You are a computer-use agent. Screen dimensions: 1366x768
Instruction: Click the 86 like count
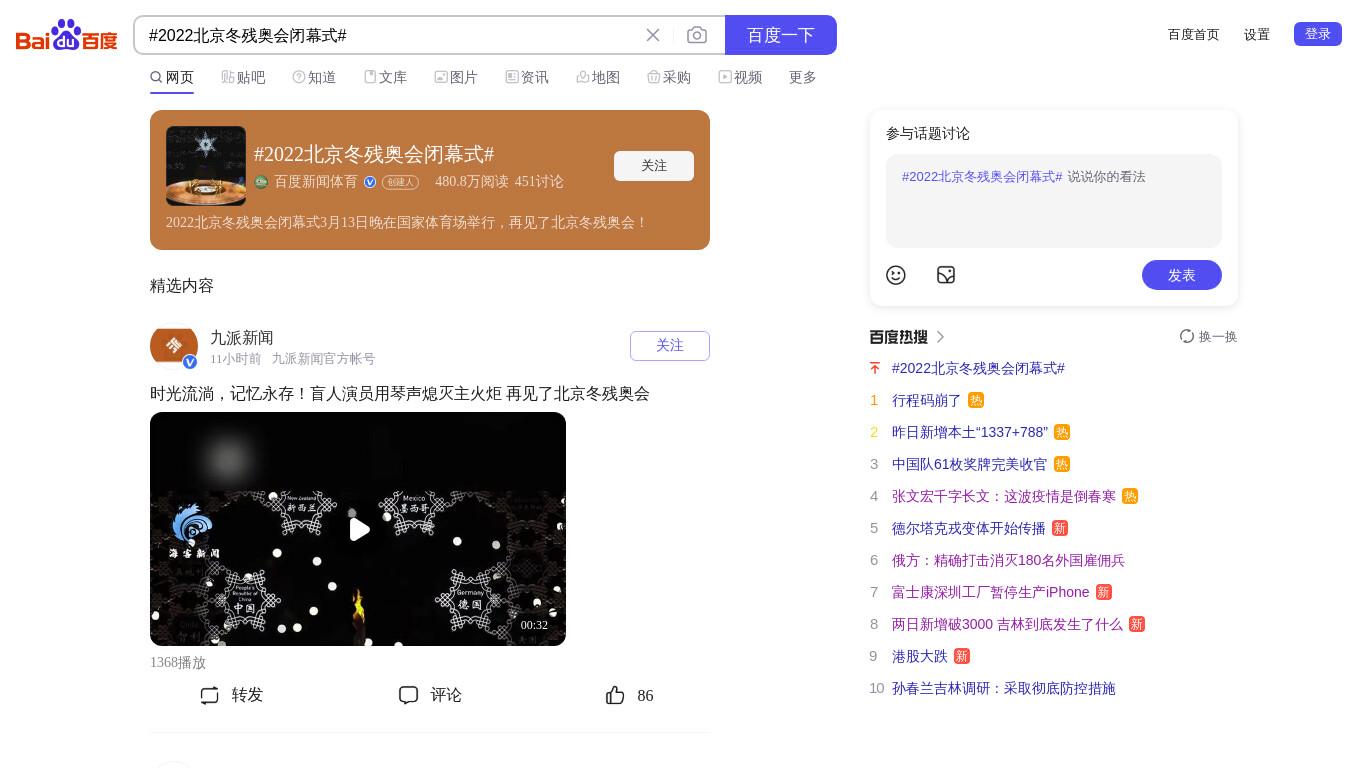pos(645,696)
